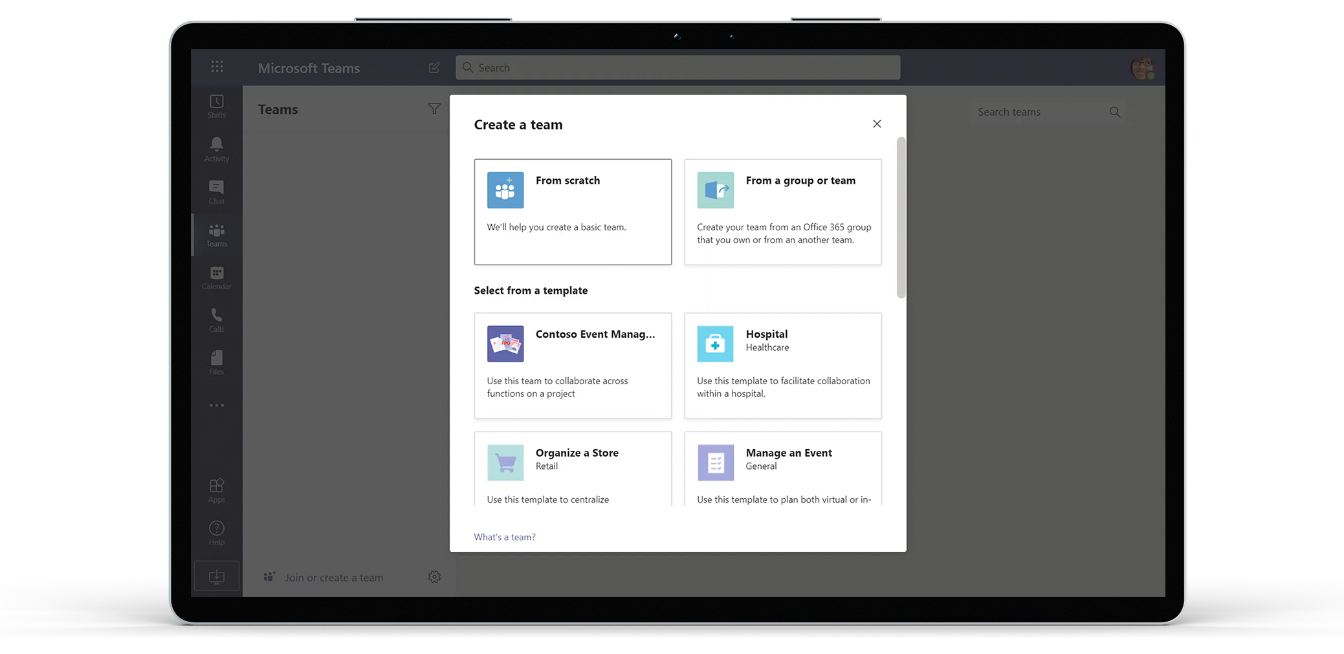Image resolution: width=1344 pixels, height=654 pixels.
Task: Close the Create a team dialog
Action: pos(877,124)
